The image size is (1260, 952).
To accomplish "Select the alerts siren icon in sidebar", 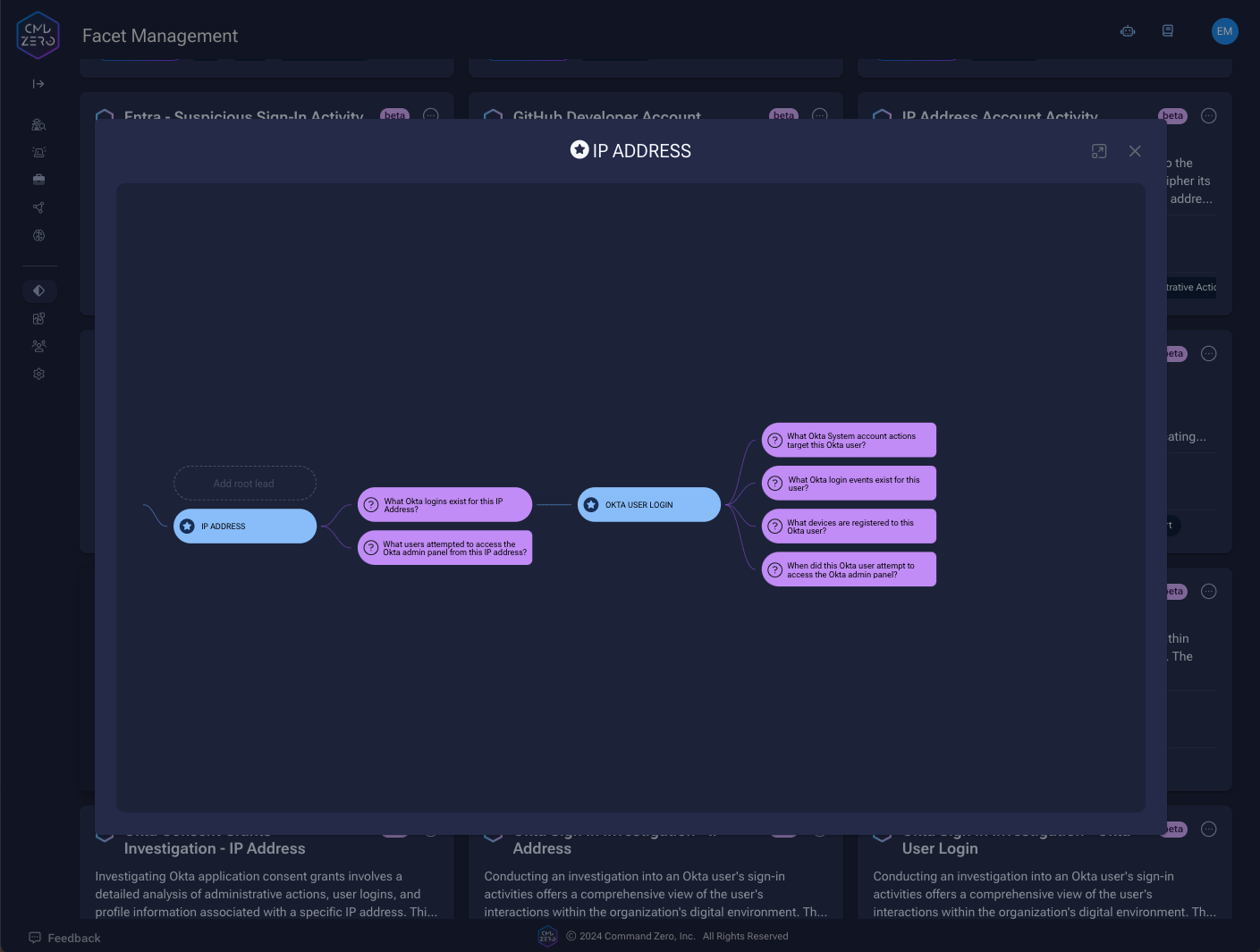I will 38,151.
